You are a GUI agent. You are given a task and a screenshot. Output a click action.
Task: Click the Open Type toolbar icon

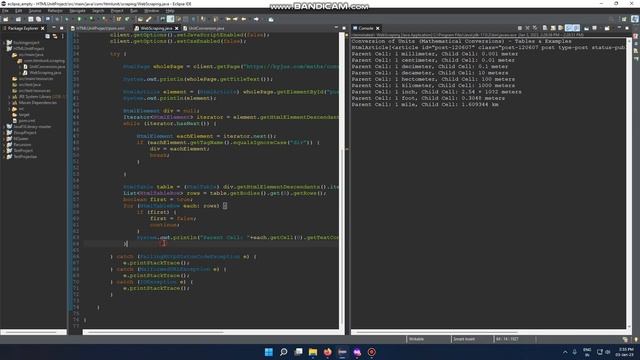(x=140, y=19)
